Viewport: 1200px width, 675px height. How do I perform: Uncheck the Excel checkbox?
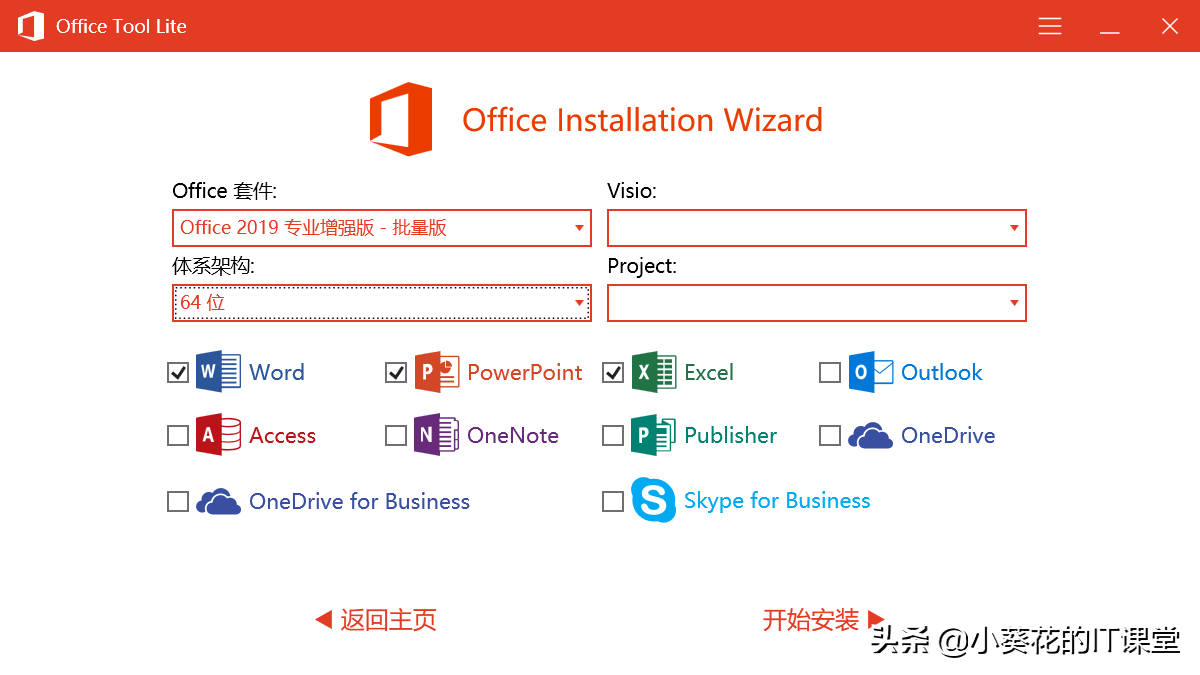click(613, 373)
